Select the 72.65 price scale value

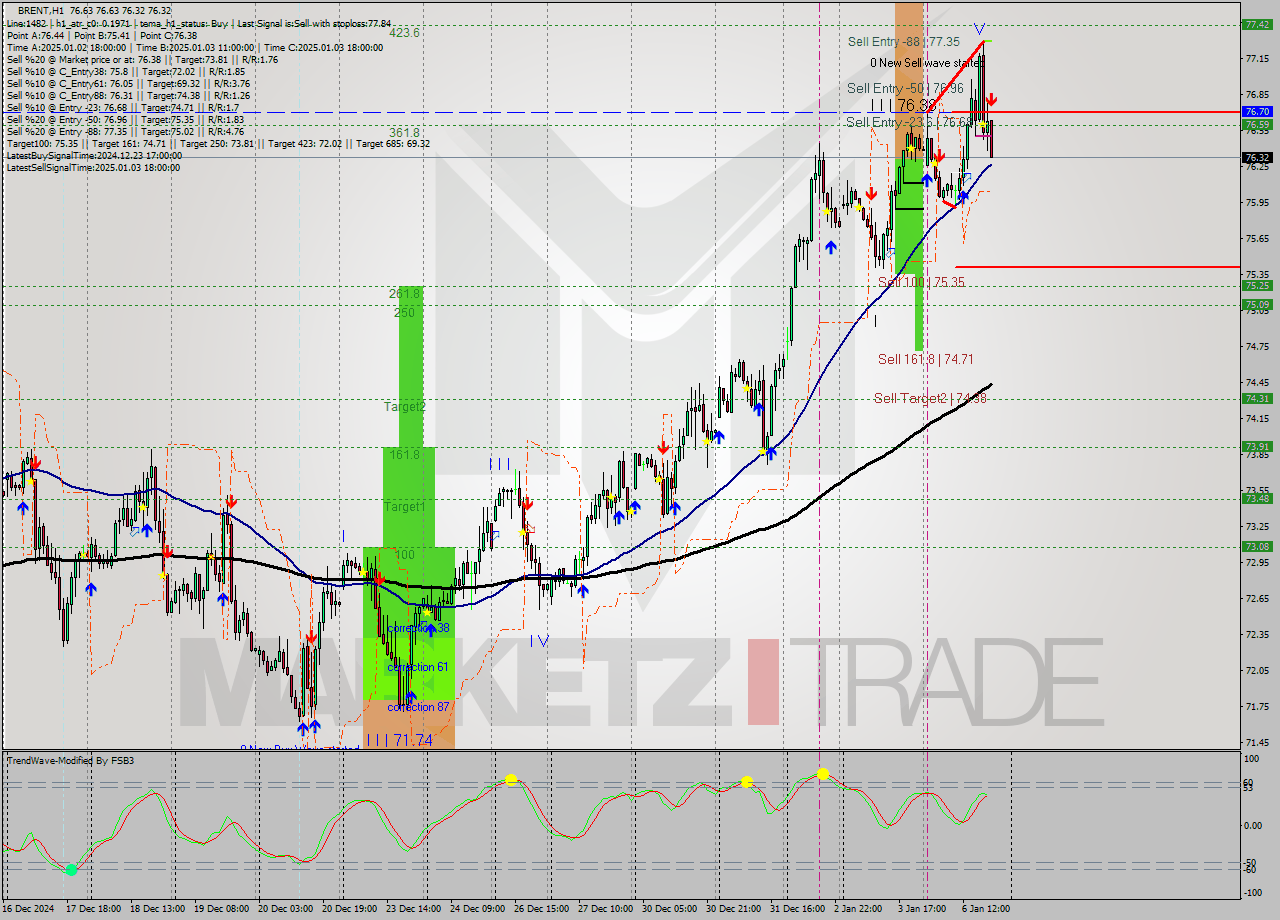pyautogui.click(x=1256, y=598)
